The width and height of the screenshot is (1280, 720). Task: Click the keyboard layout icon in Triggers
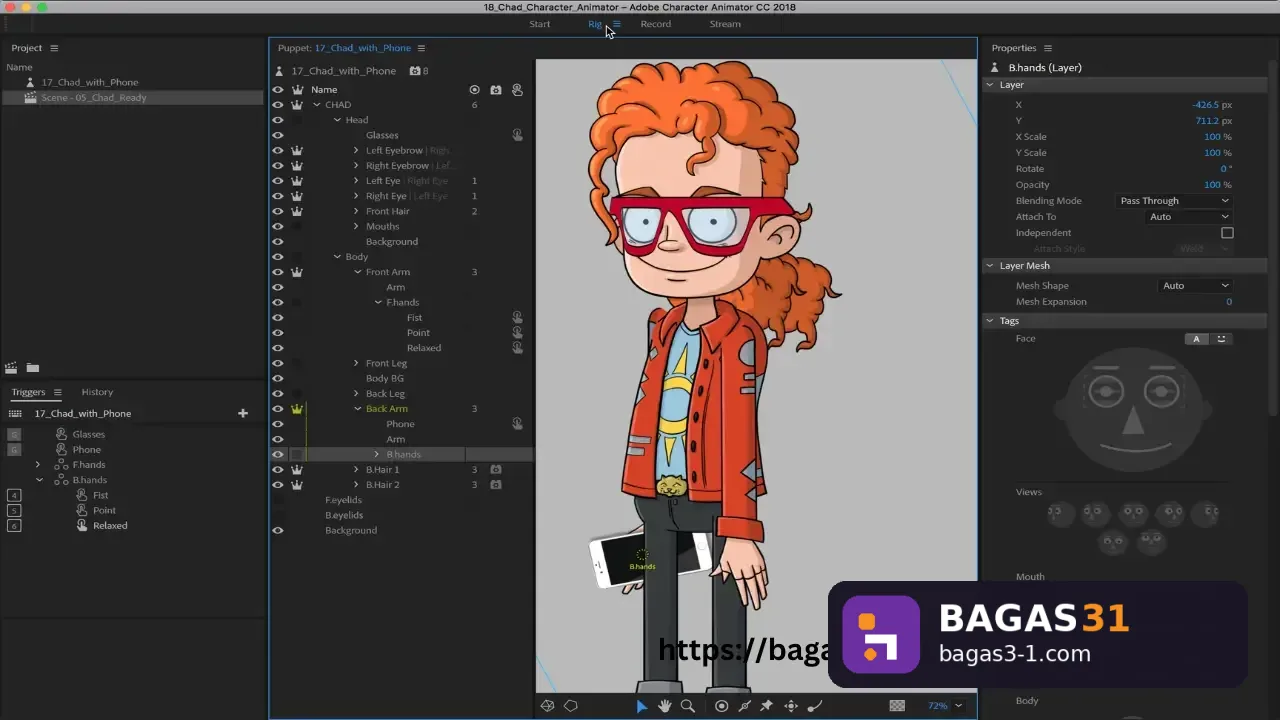click(x=15, y=413)
